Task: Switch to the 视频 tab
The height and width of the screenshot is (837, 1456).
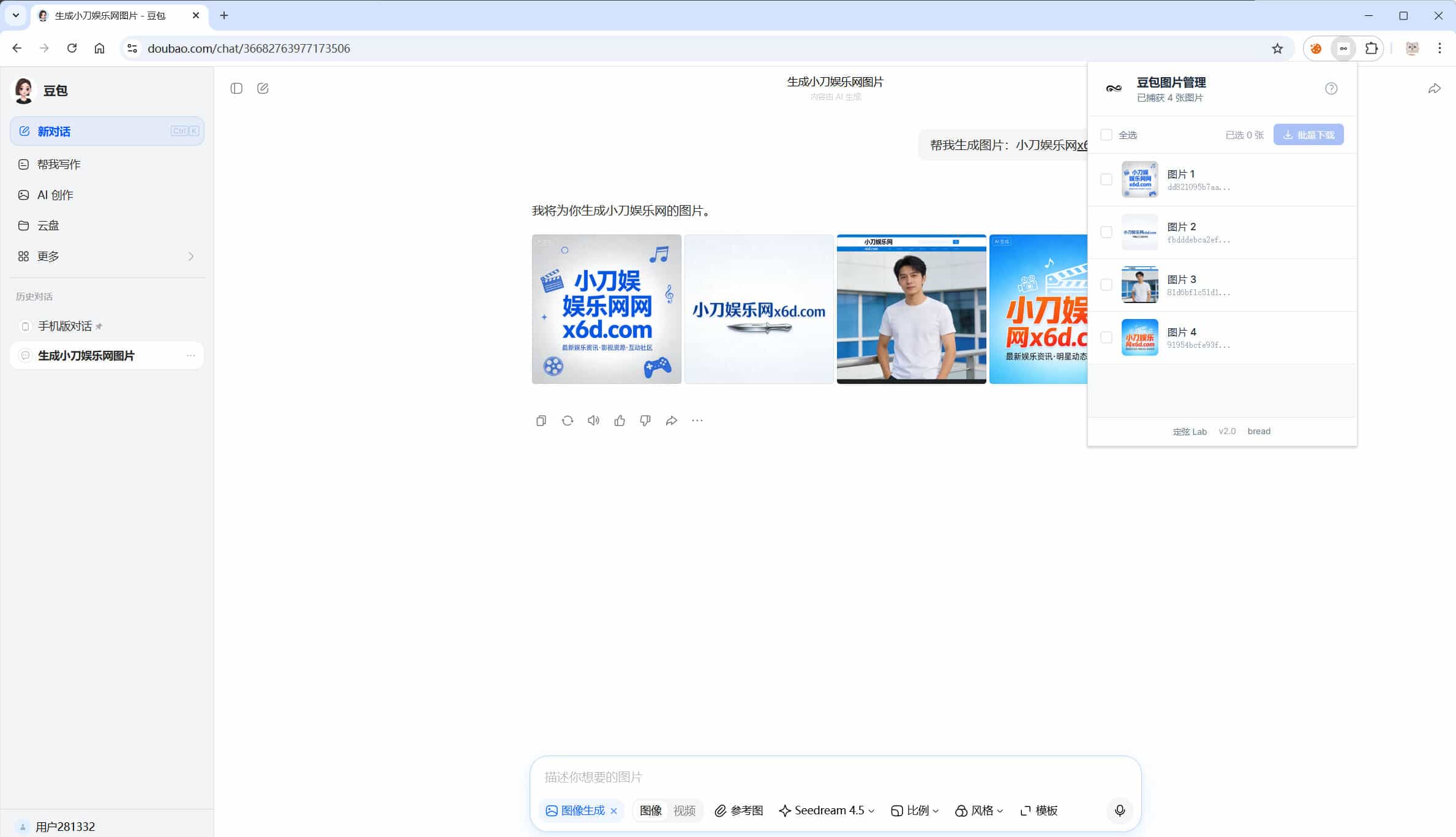Action: tap(685, 810)
